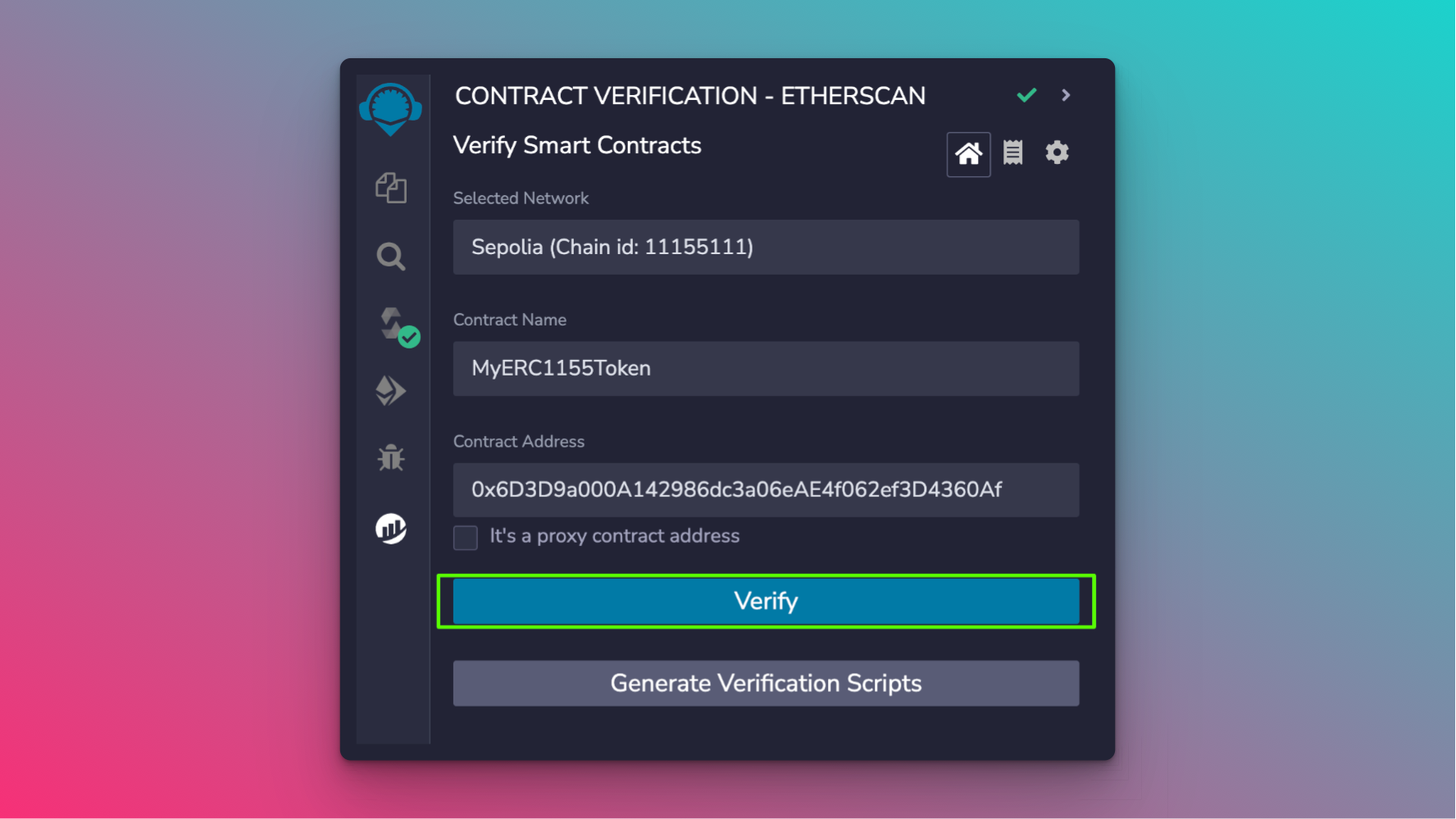This screenshot has height=819, width=1456.
Task: Focus the Contract Name field MyERC1155Token
Action: 766,368
